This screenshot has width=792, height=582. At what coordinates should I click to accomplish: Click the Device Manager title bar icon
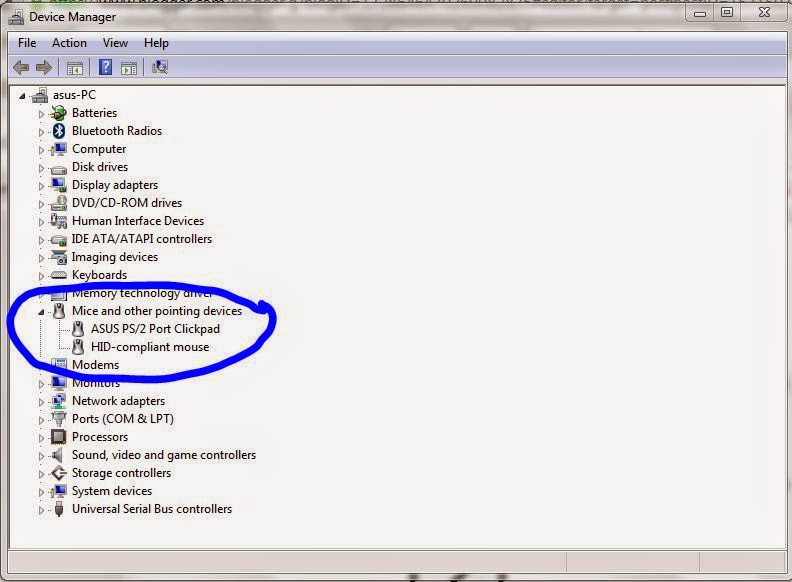16,18
